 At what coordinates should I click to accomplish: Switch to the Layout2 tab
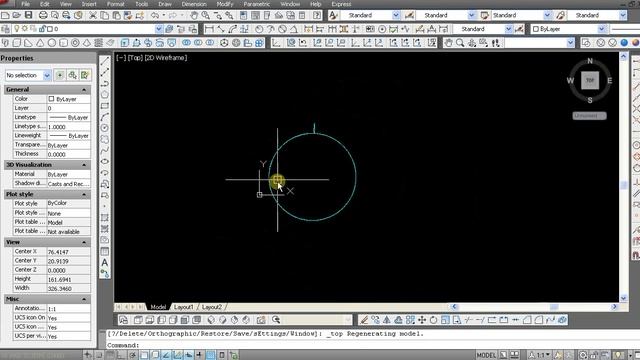coord(212,307)
